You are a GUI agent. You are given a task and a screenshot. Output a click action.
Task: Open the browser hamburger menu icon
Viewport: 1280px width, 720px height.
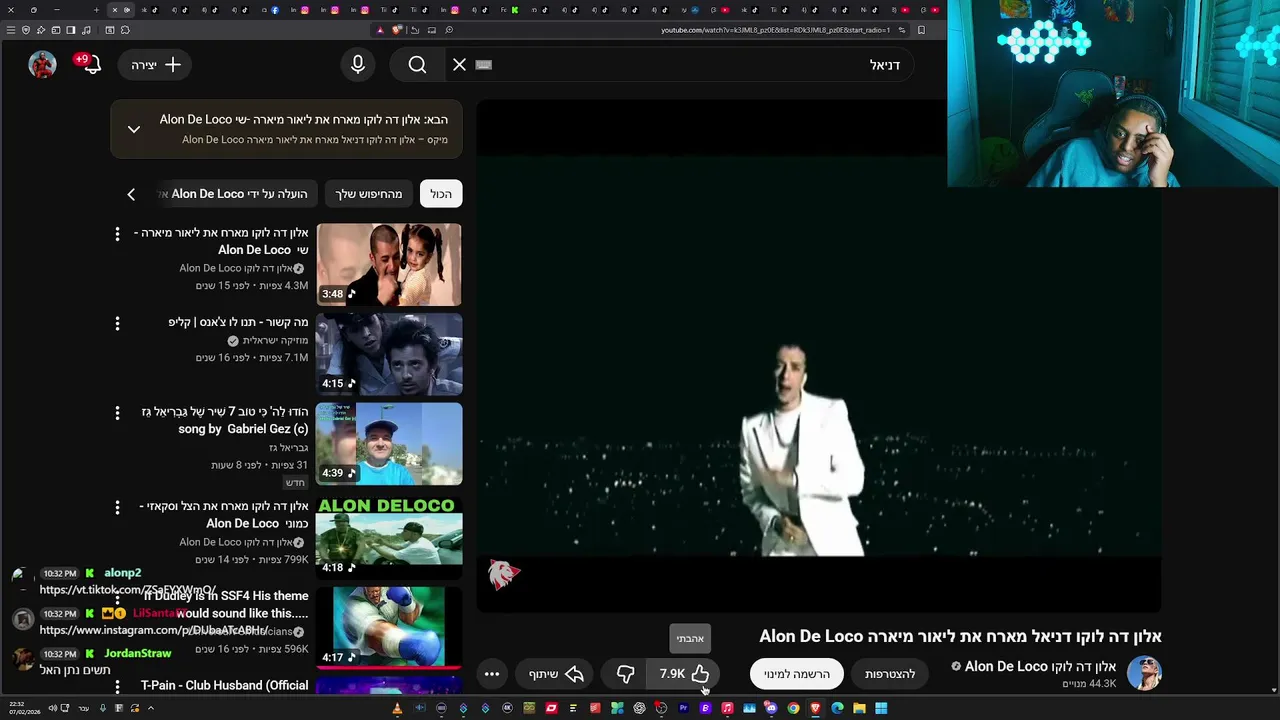11,30
